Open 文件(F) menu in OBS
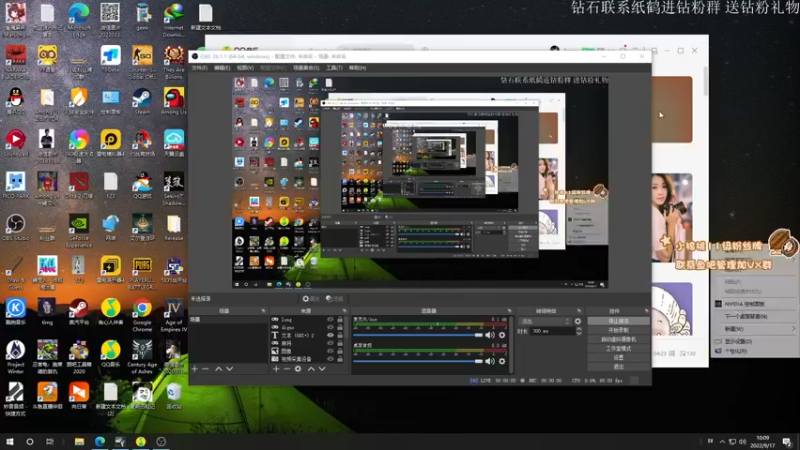 (x=199, y=68)
